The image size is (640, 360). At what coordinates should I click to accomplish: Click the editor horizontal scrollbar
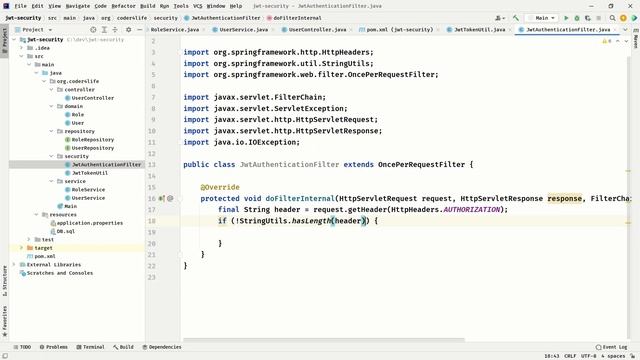tap(324, 340)
